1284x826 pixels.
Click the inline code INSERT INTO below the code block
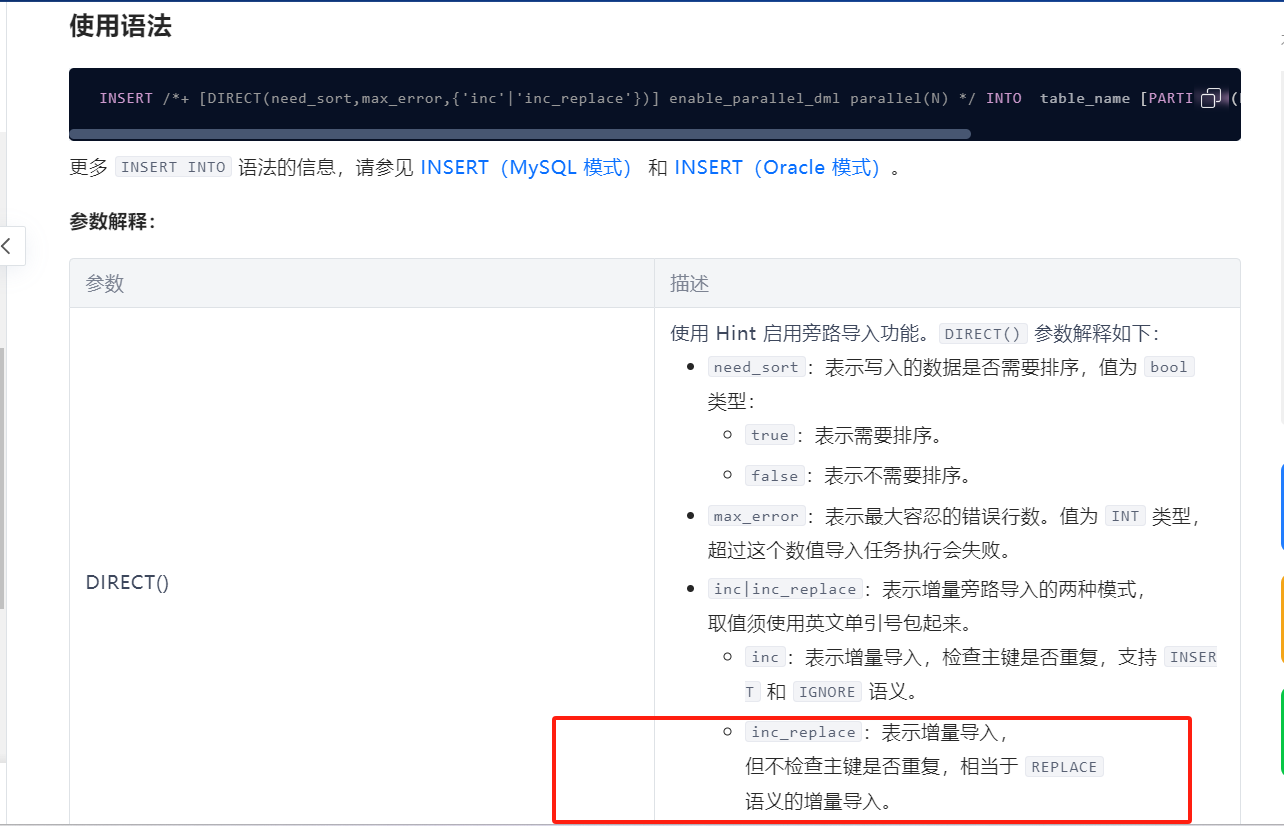[x=173, y=167]
